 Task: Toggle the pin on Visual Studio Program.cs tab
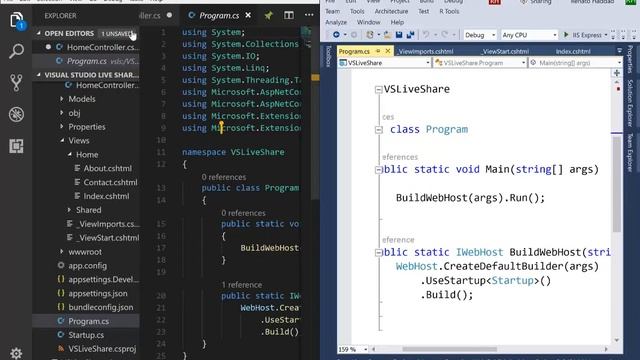click(x=378, y=51)
